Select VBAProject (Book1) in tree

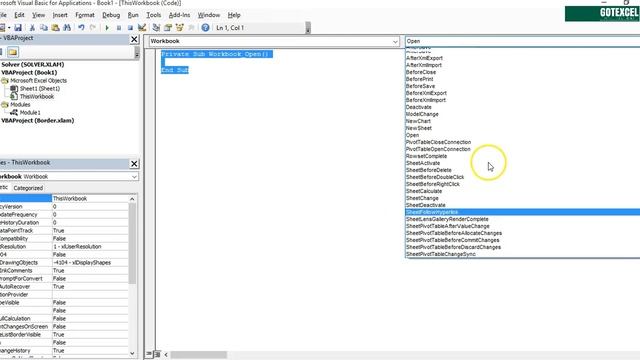[29, 73]
